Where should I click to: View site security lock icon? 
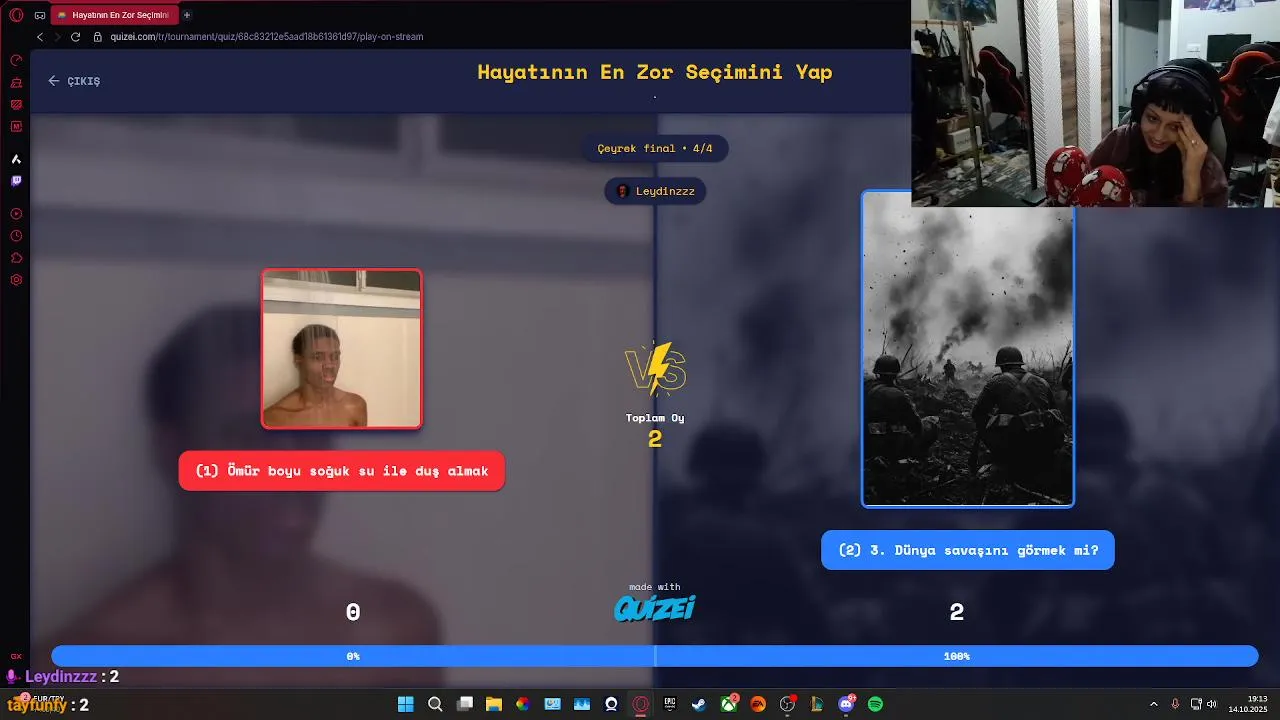pyautogui.click(x=98, y=37)
